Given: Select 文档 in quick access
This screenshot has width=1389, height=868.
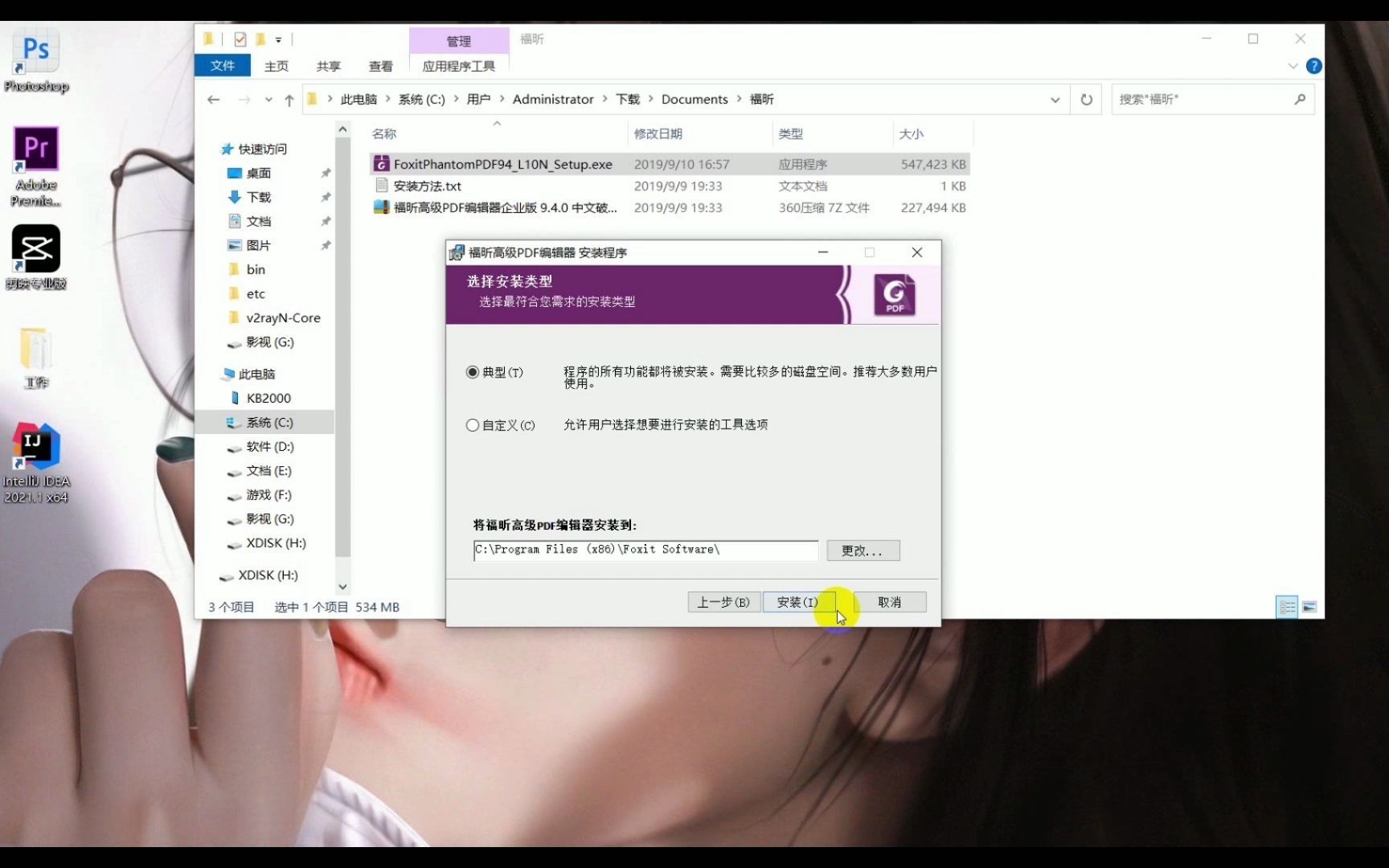Looking at the screenshot, I should [258, 221].
